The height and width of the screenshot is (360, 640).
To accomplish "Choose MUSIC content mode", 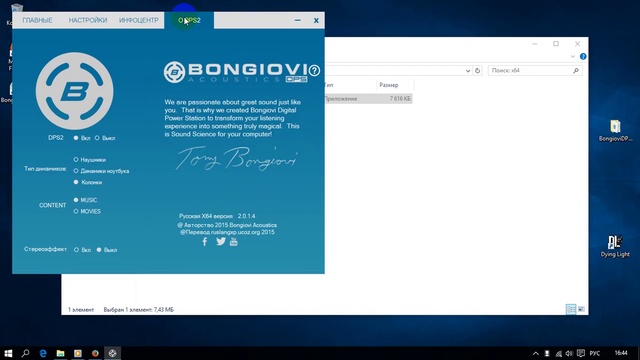I will click(x=76, y=200).
